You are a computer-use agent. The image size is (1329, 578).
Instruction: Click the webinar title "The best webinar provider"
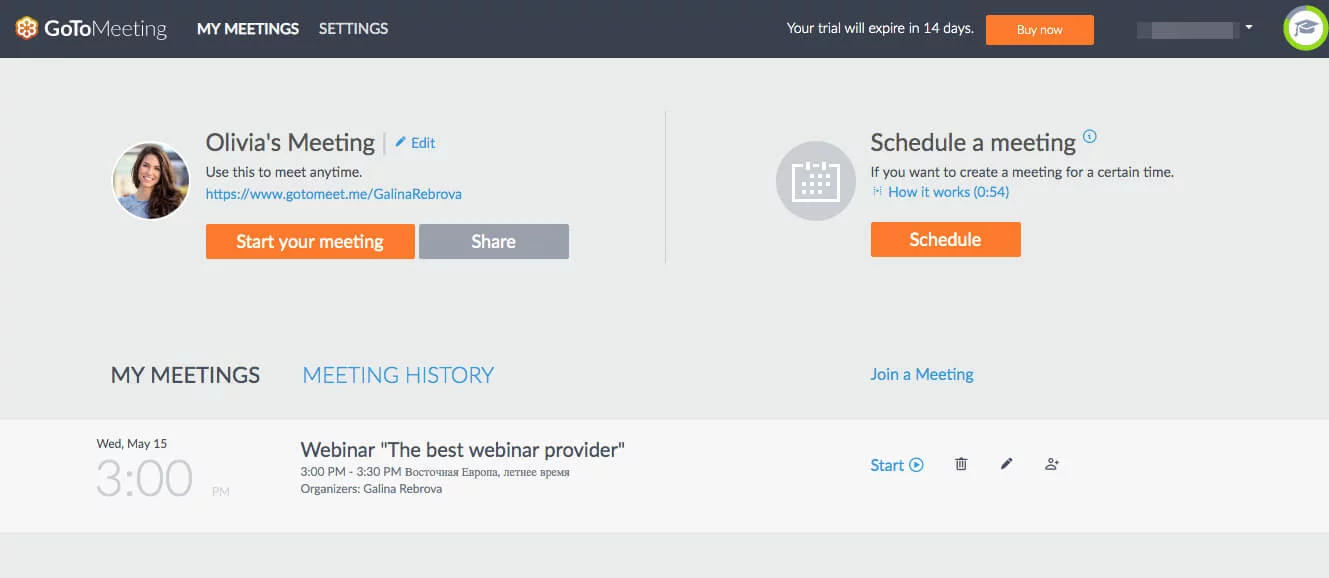pos(463,449)
